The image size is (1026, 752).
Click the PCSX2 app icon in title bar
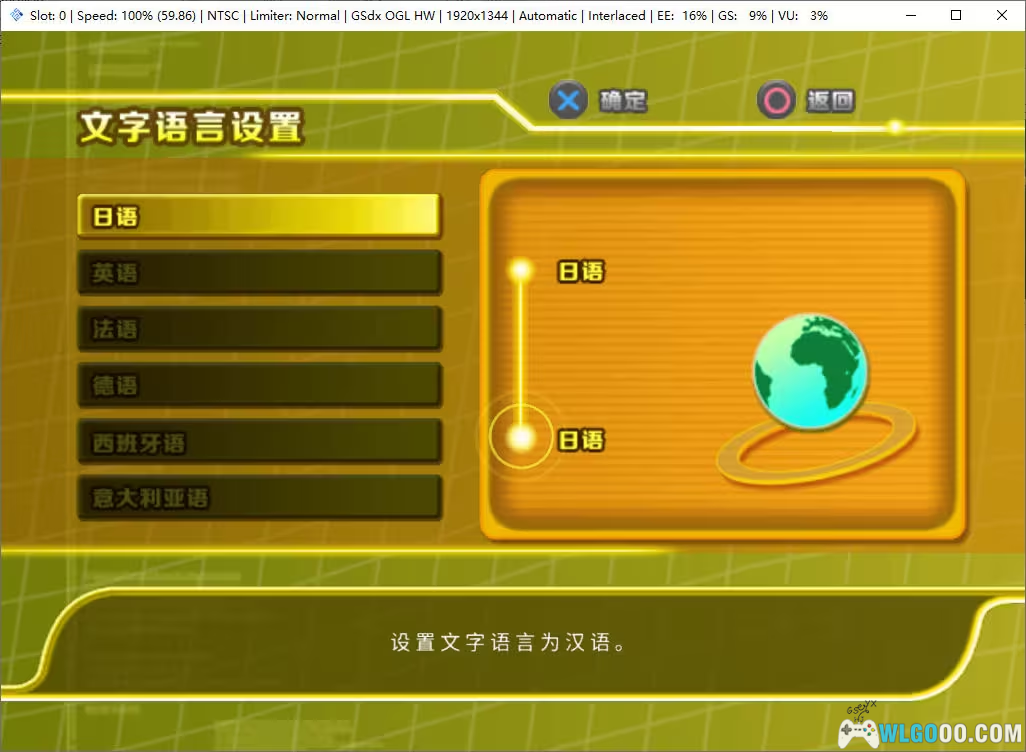coord(15,15)
